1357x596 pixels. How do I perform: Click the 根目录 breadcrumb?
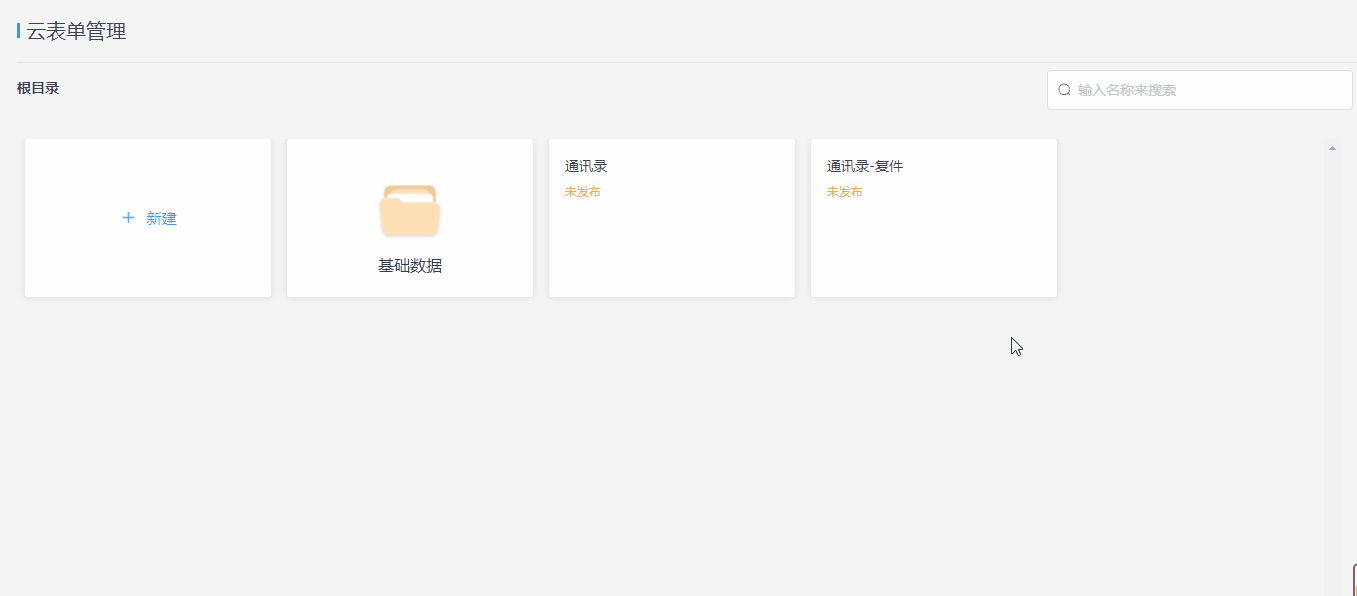pyautogui.click(x=38, y=88)
